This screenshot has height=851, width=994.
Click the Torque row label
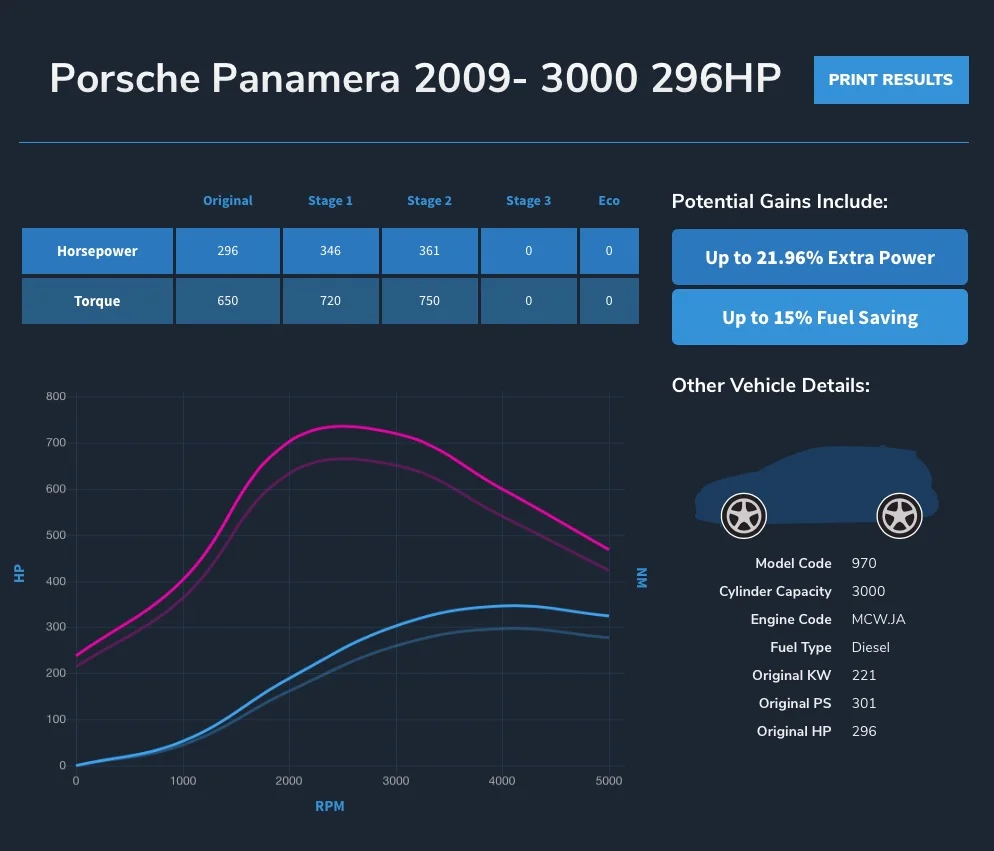coord(97,301)
